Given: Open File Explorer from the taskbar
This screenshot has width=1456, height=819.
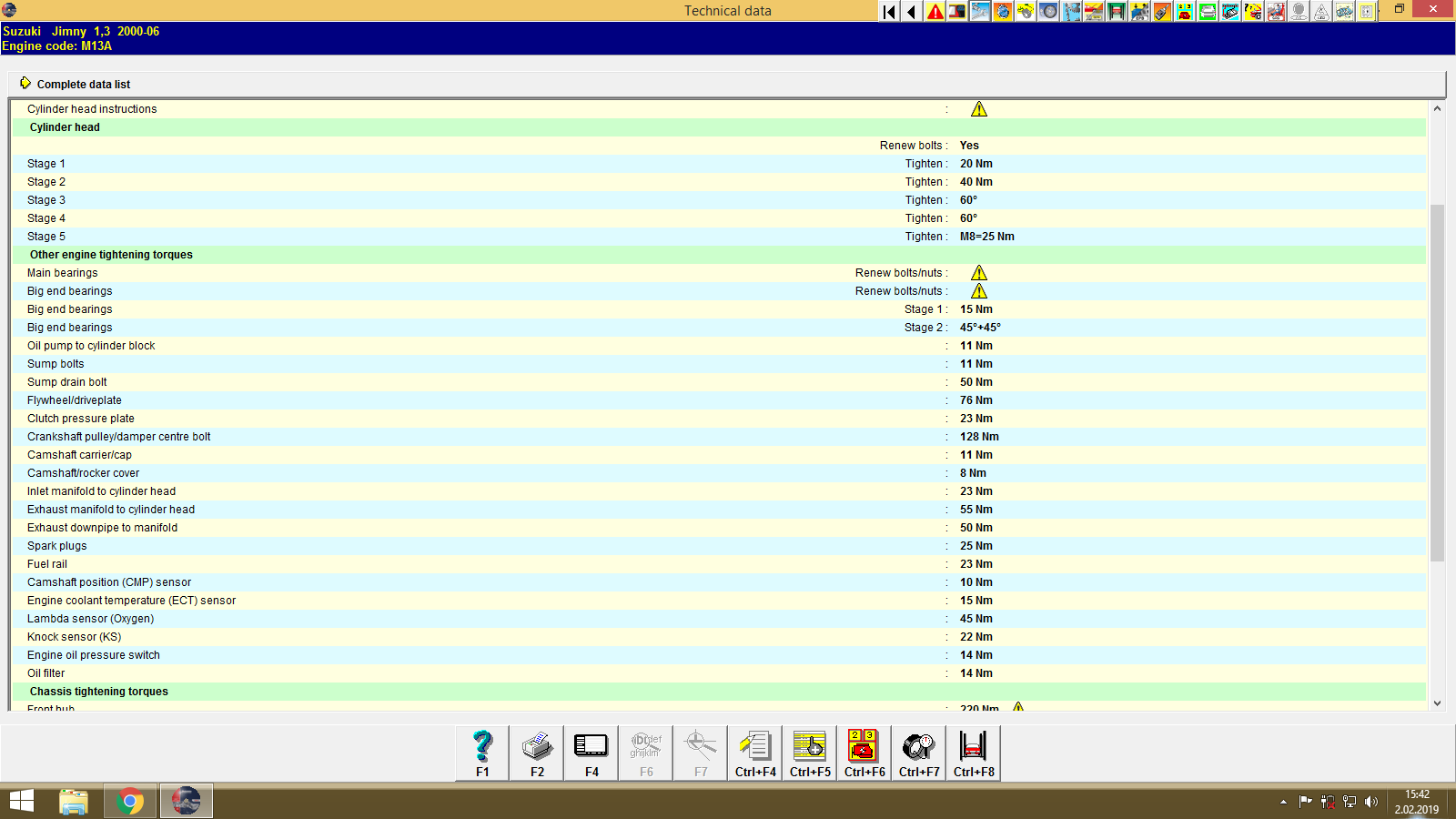Looking at the screenshot, I should [75, 801].
